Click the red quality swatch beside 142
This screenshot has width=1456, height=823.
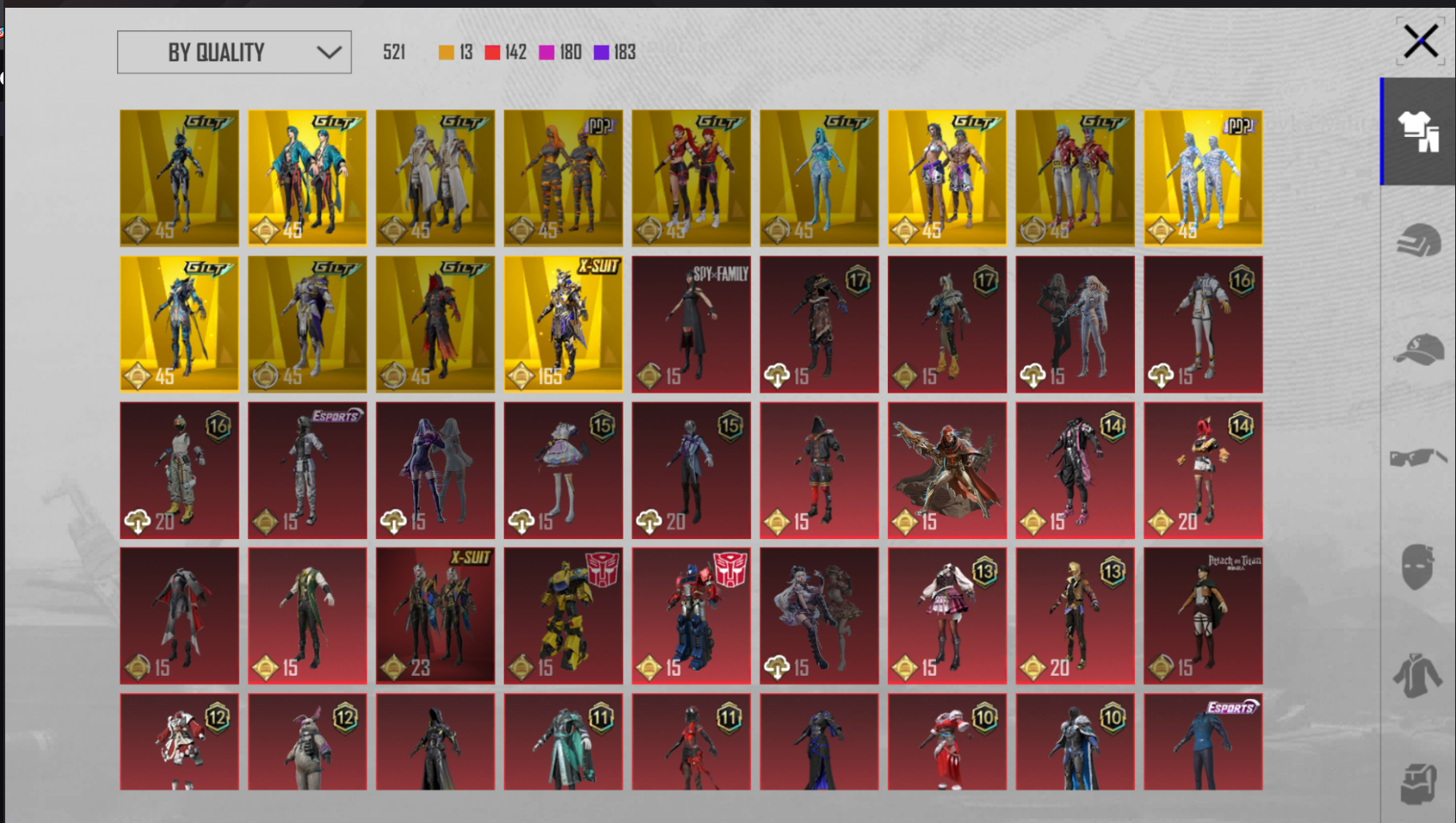click(493, 53)
